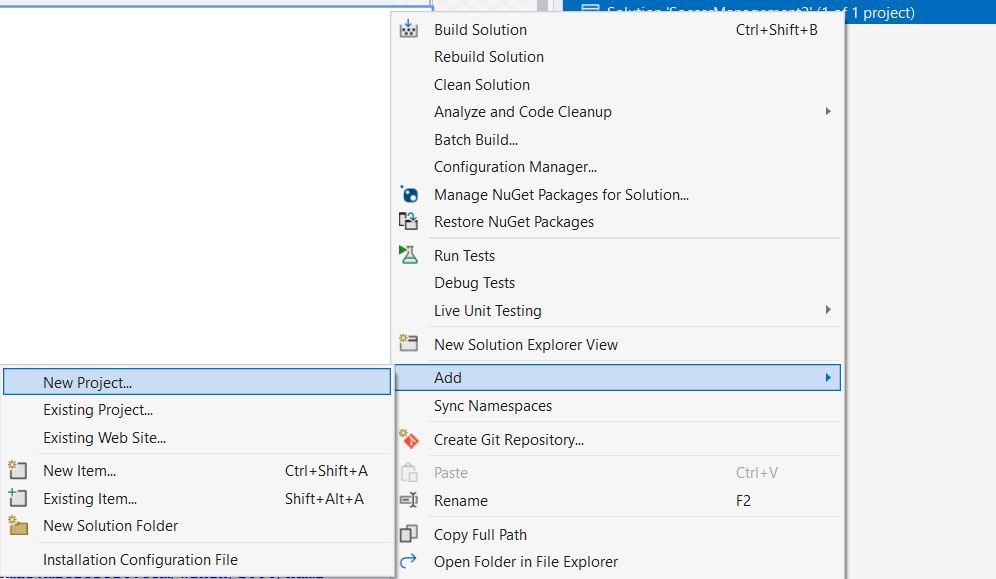This screenshot has height=579, width=996.
Task: Choose Existing Item... in the Add submenu
Action: click(197, 498)
